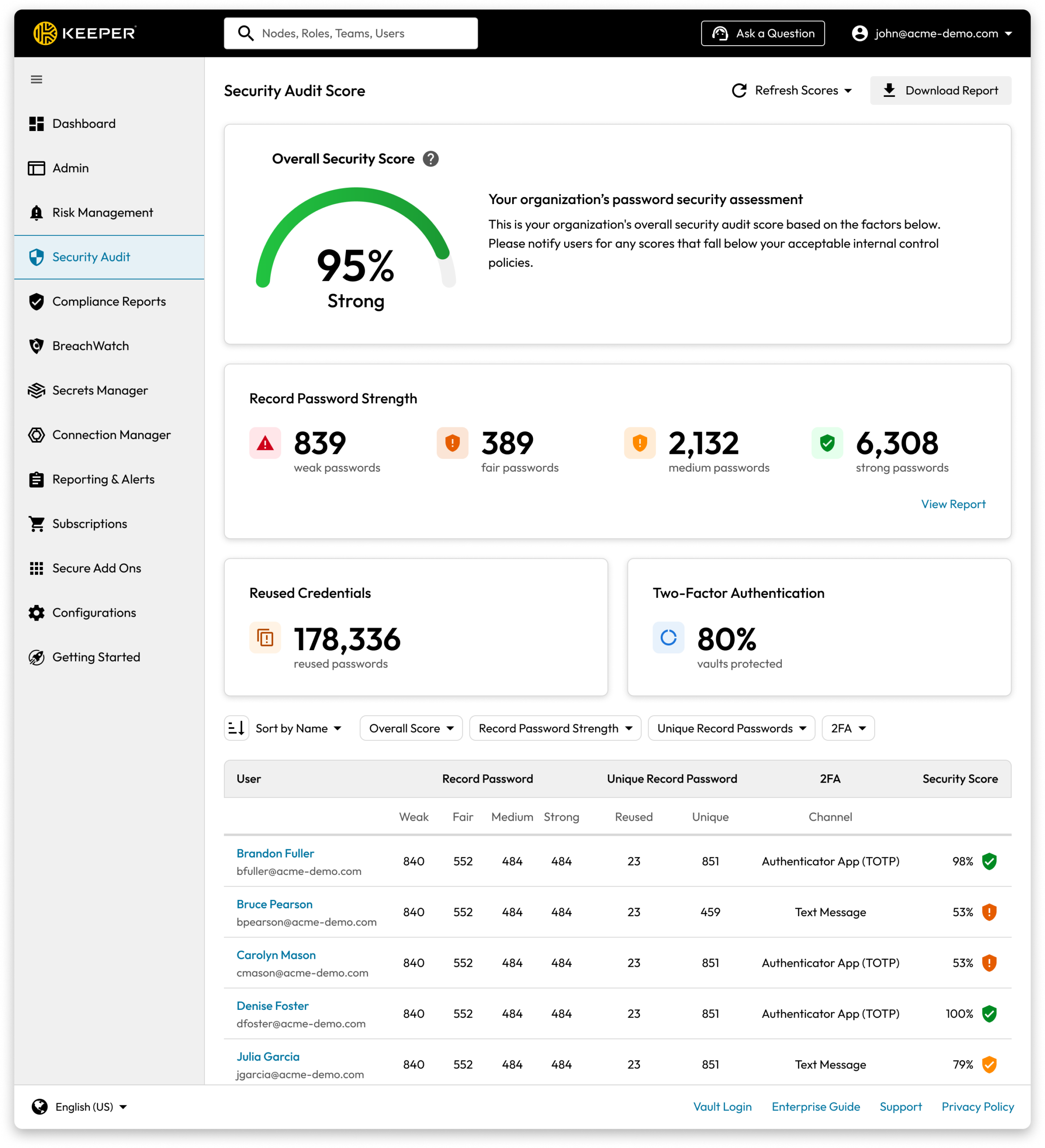Image resolution: width=1045 pixels, height=1148 pixels.
Task: Open the Dashboard section
Action: (x=84, y=123)
